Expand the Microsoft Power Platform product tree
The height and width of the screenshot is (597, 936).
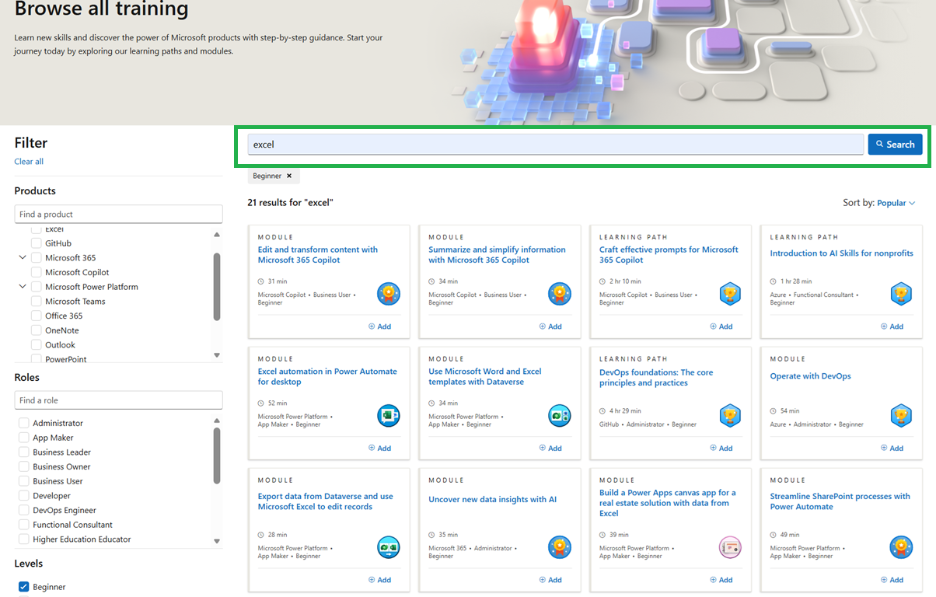[x=22, y=287]
